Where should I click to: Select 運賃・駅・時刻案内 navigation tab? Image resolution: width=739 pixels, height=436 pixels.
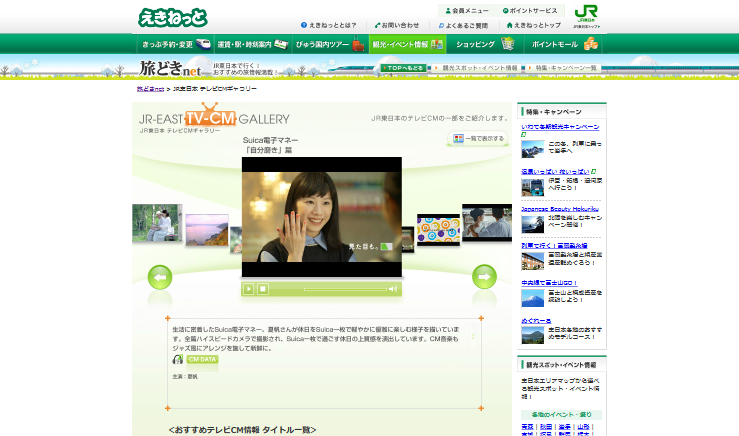pyautogui.click(x=253, y=44)
